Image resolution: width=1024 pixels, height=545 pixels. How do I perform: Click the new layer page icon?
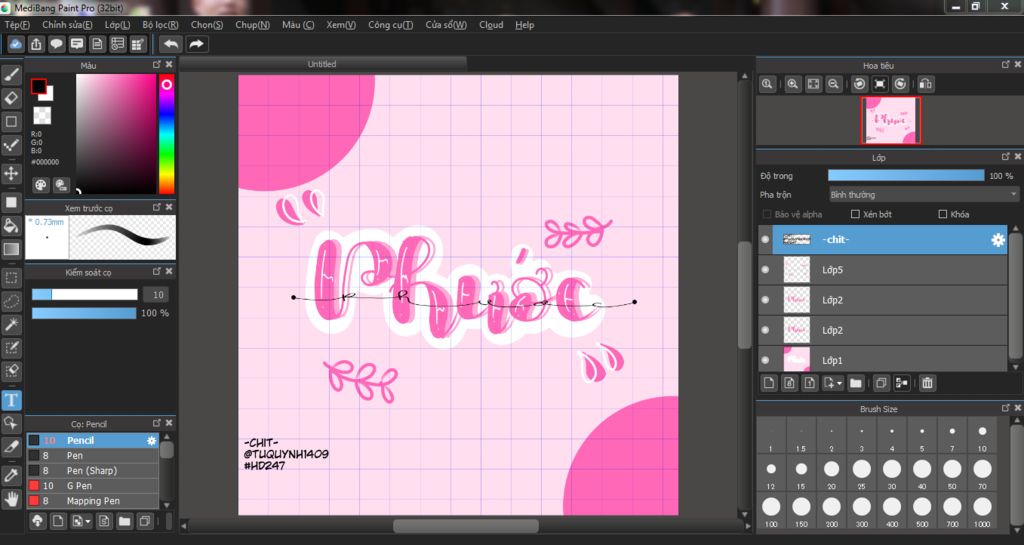(x=769, y=383)
